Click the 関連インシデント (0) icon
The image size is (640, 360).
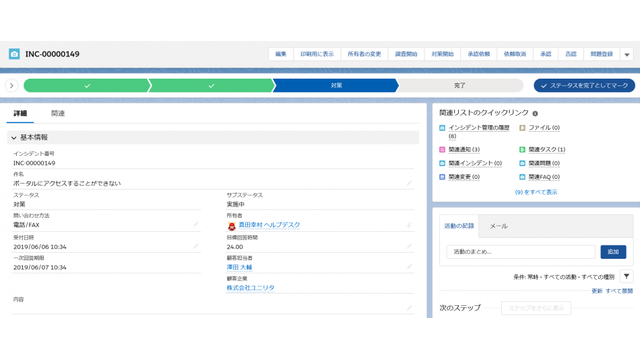click(442, 163)
